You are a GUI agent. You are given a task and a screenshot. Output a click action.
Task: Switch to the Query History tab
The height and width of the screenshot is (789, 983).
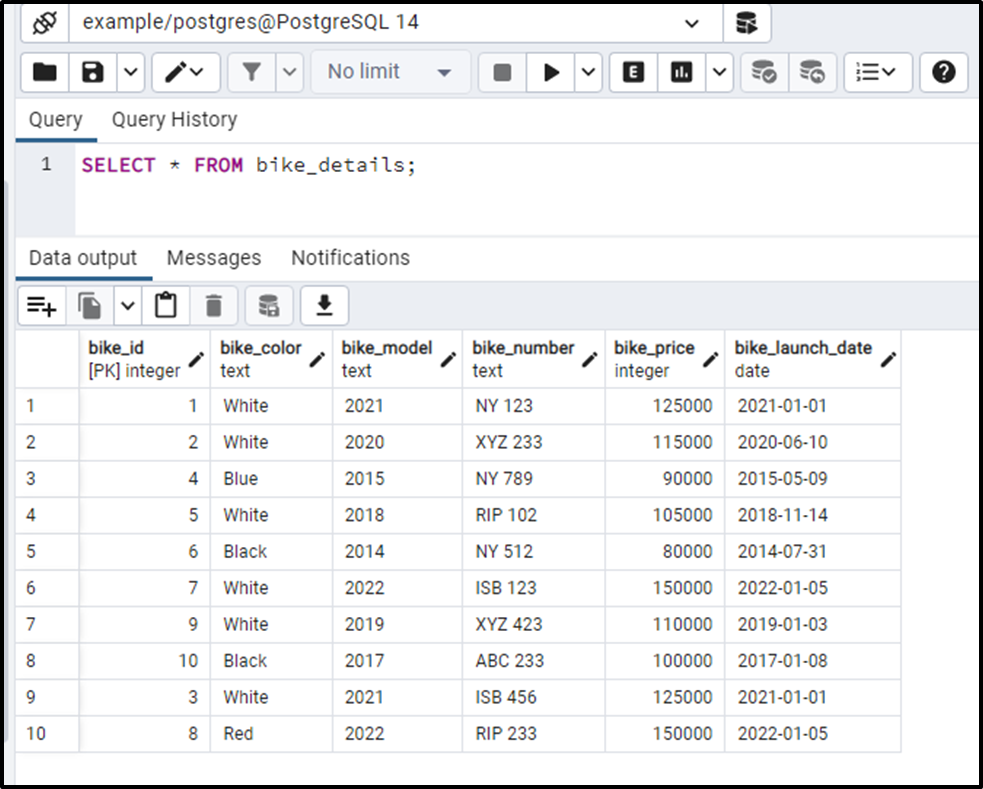coord(173,119)
